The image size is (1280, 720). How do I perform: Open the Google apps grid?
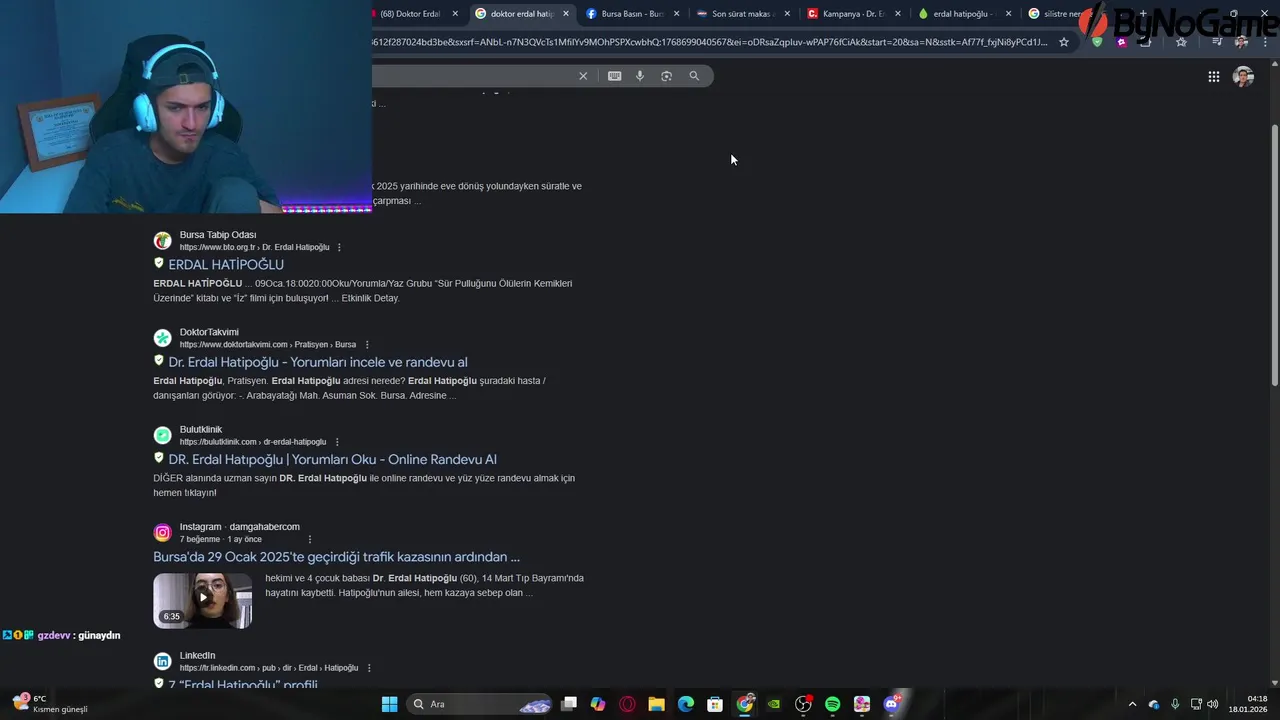[x=1213, y=77]
